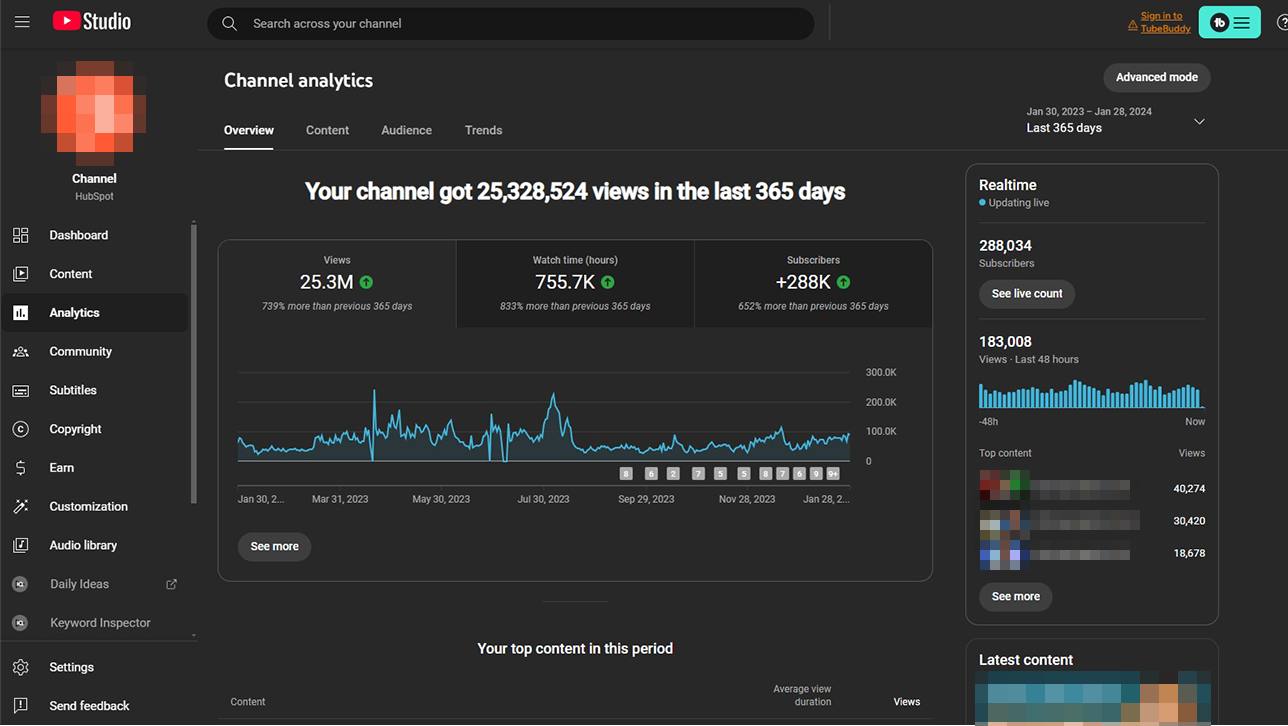Select the Views metric card
Viewport: 1288px width, 726px height.
point(337,284)
